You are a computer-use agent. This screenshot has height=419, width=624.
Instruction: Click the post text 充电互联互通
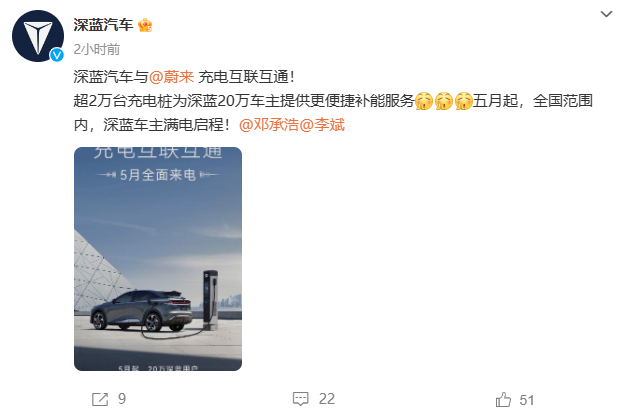click(243, 76)
